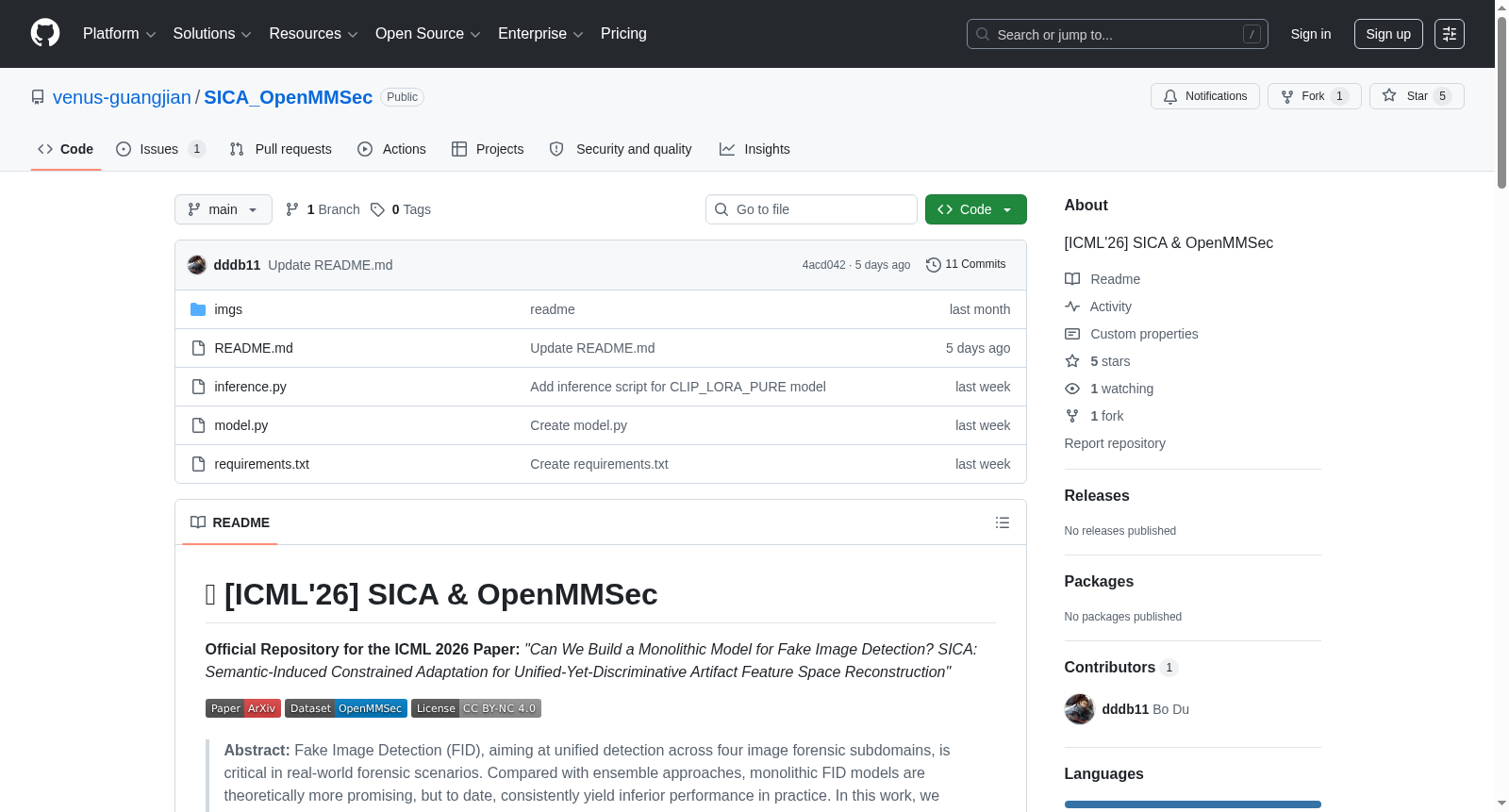Screen dimensions: 1509x812
Task: Click the Search or jump to field
Action: (1118, 34)
